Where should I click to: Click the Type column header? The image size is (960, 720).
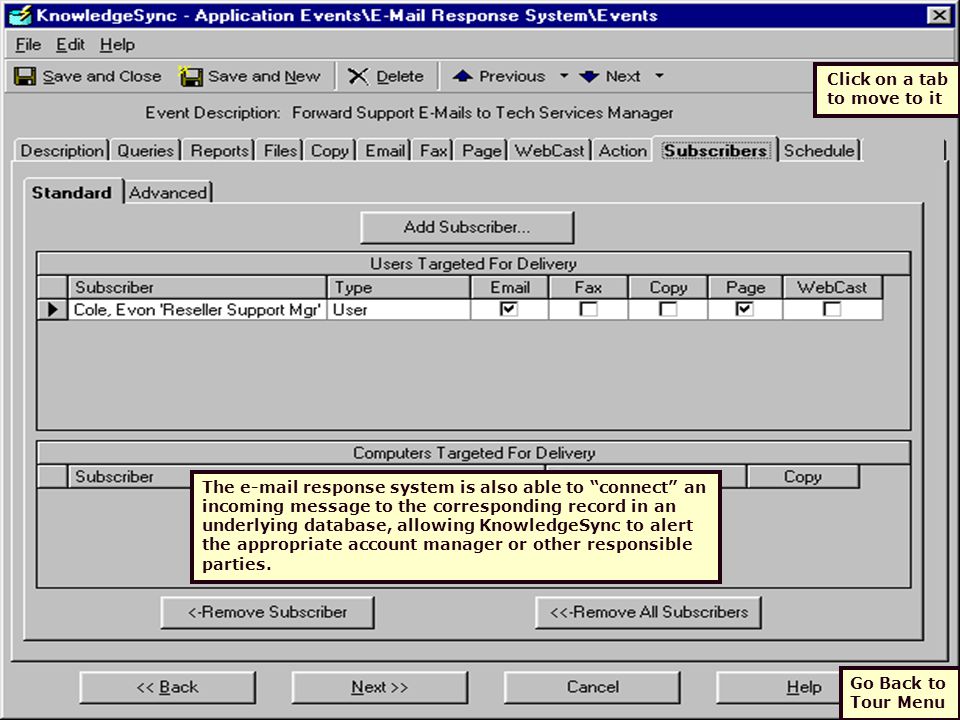pyautogui.click(x=399, y=287)
